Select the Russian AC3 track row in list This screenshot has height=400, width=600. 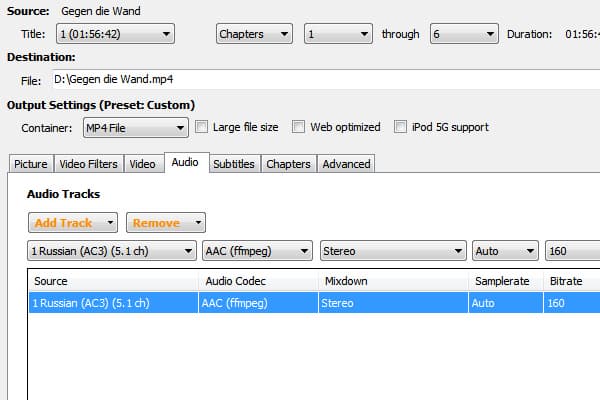click(x=315, y=303)
